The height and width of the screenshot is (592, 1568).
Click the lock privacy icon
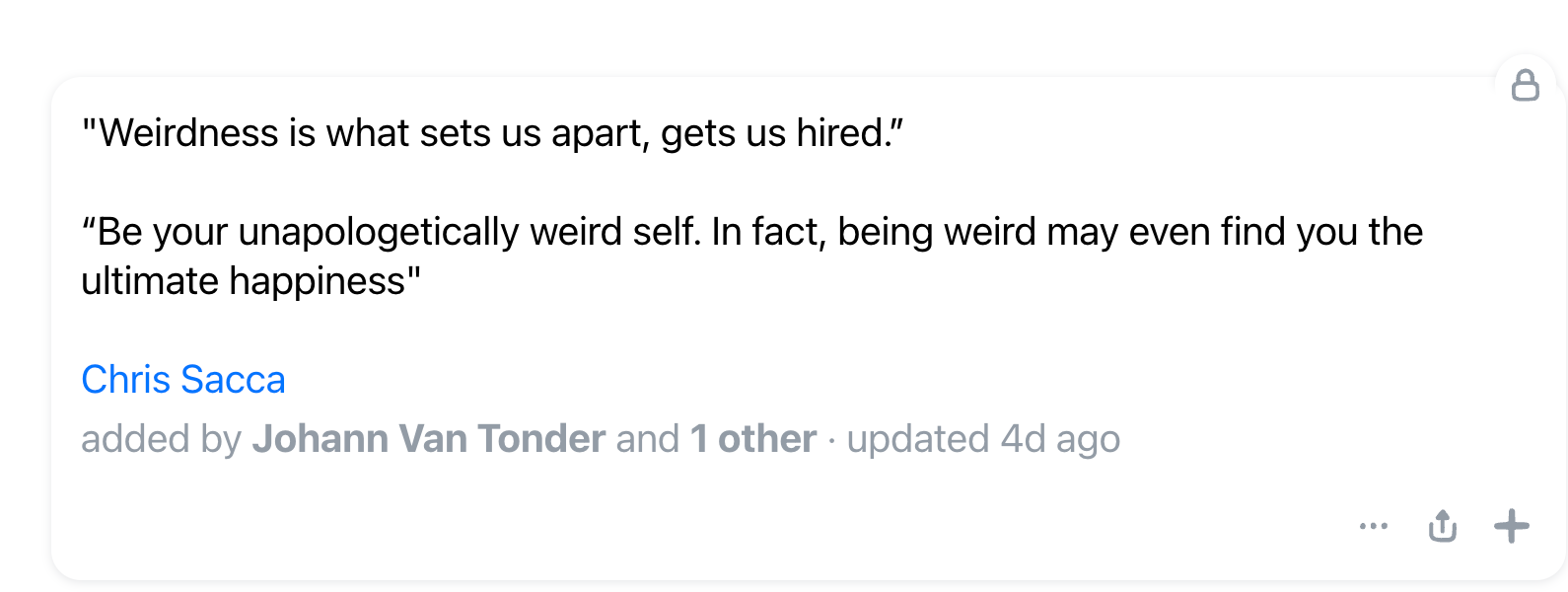[x=1525, y=86]
